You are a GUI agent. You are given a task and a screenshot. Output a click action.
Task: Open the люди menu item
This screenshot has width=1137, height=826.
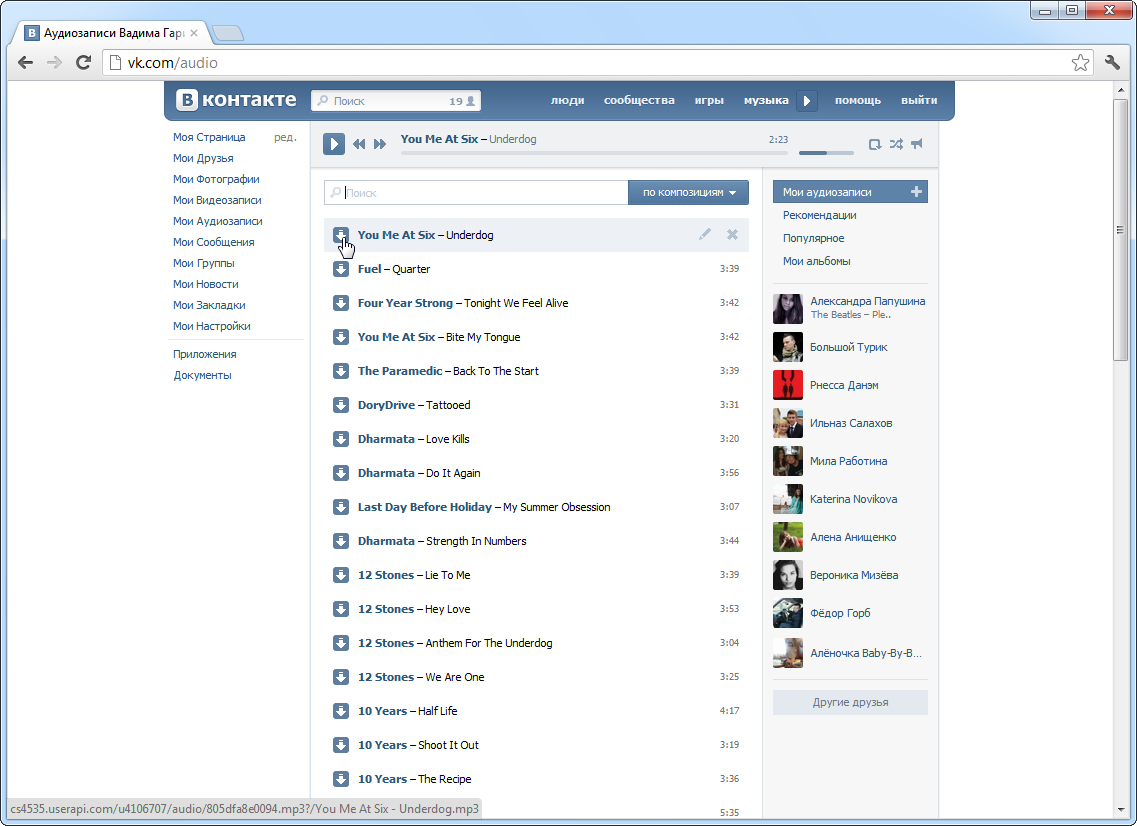(x=568, y=100)
